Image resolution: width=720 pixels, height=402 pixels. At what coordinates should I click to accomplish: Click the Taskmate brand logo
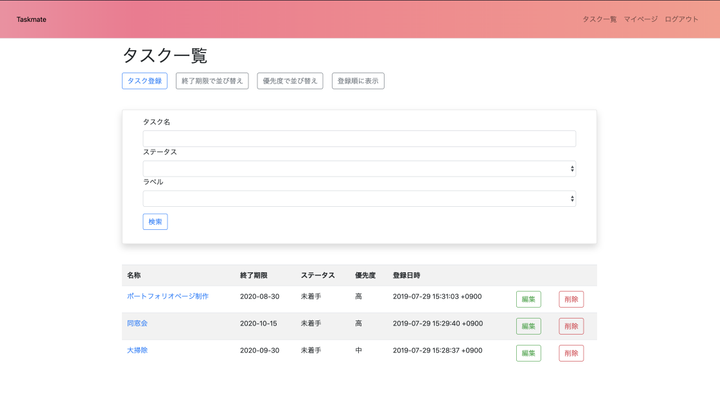[x=31, y=19]
